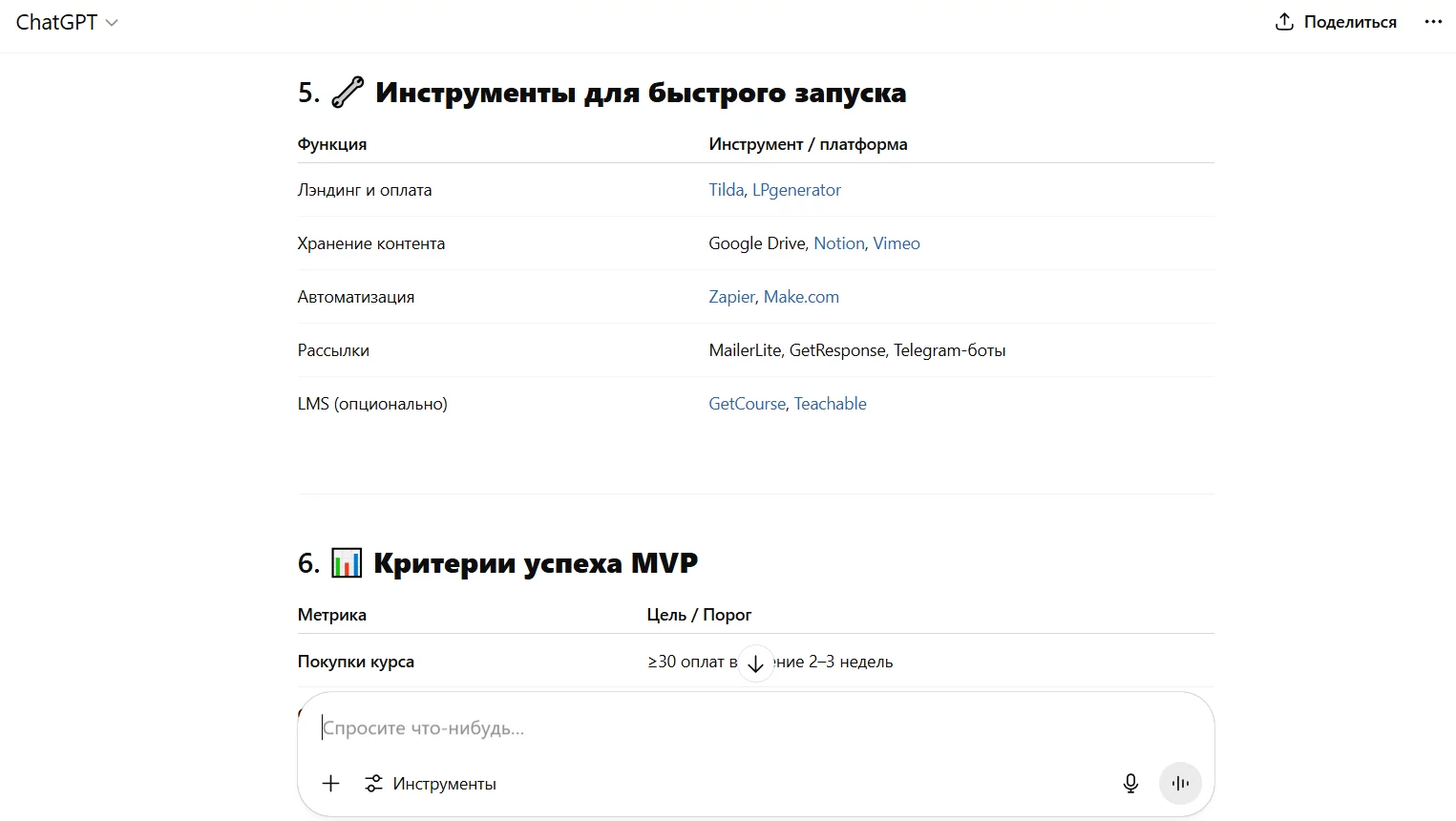Select the Покупки курса cell
The width and height of the screenshot is (1456, 821).
coord(356,662)
